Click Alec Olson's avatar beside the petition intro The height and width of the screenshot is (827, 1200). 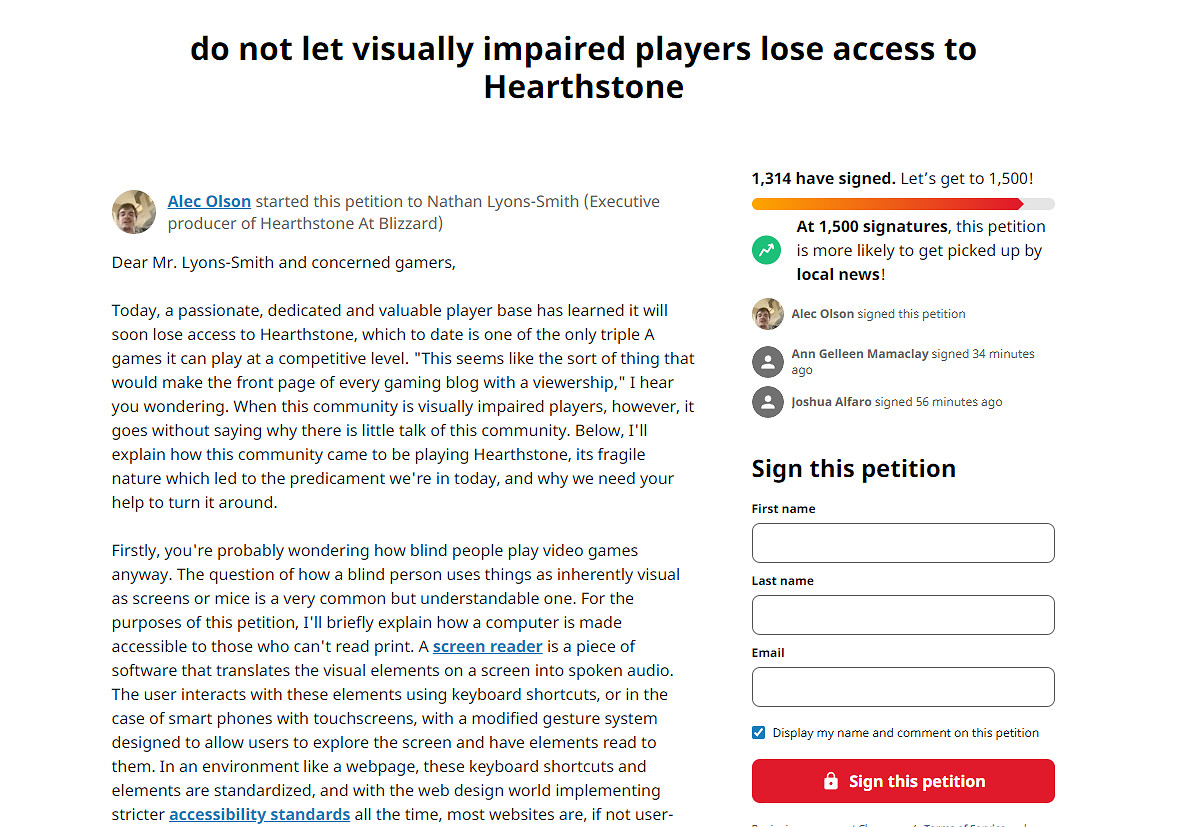coord(134,212)
